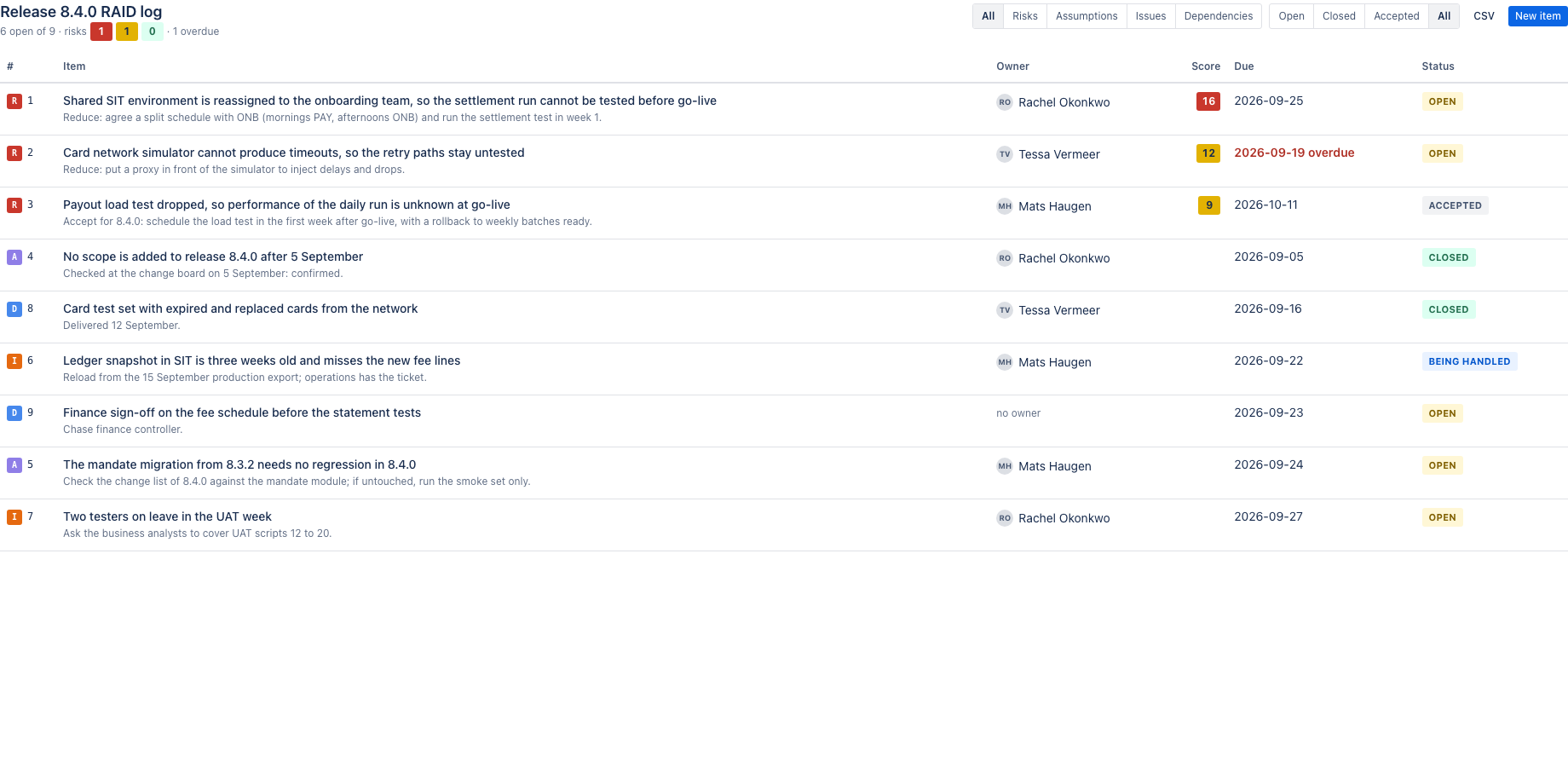Click the D type badge for item 9
This screenshot has height=767, width=1568.
point(14,413)
